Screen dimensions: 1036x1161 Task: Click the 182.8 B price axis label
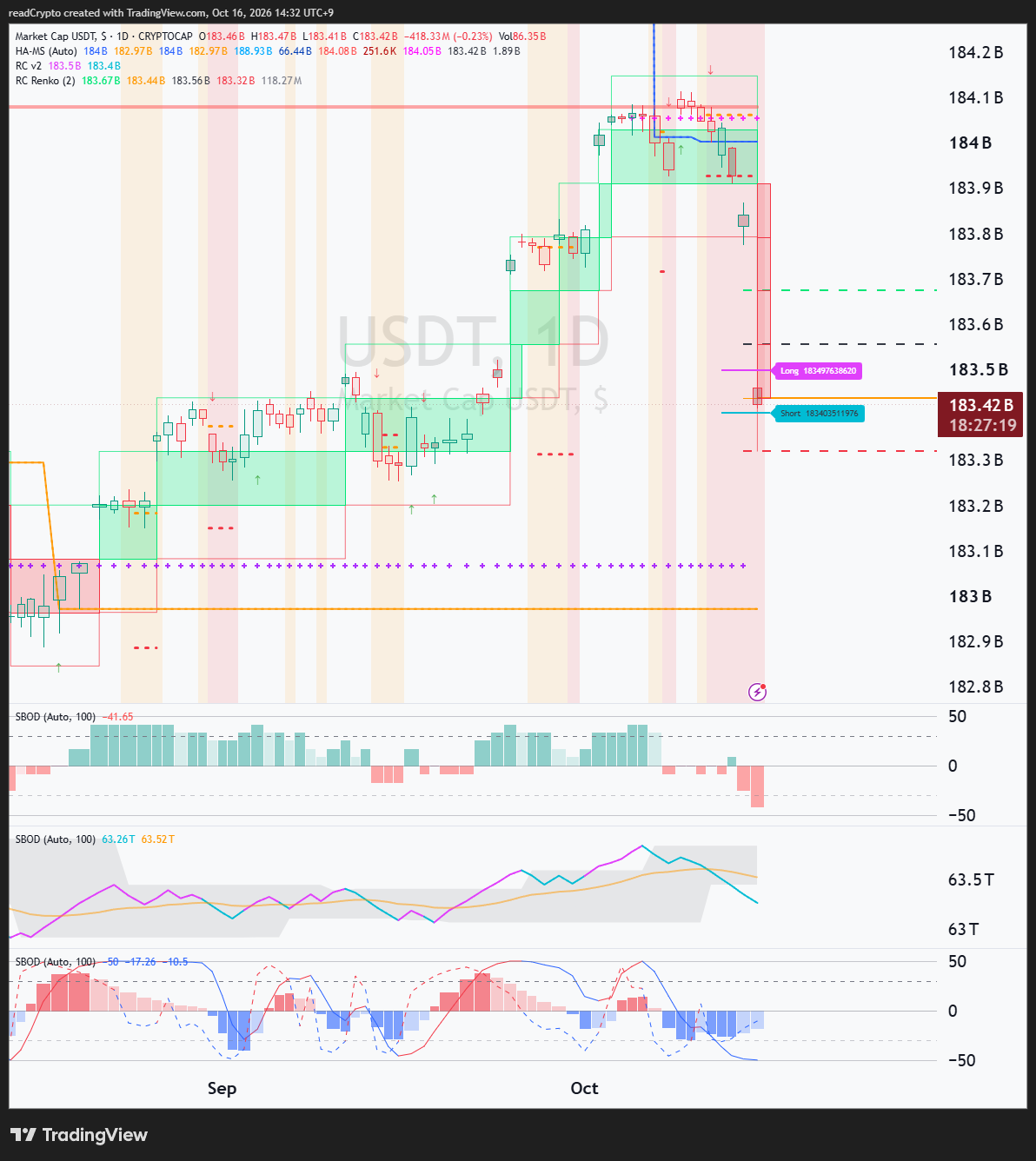976,687
